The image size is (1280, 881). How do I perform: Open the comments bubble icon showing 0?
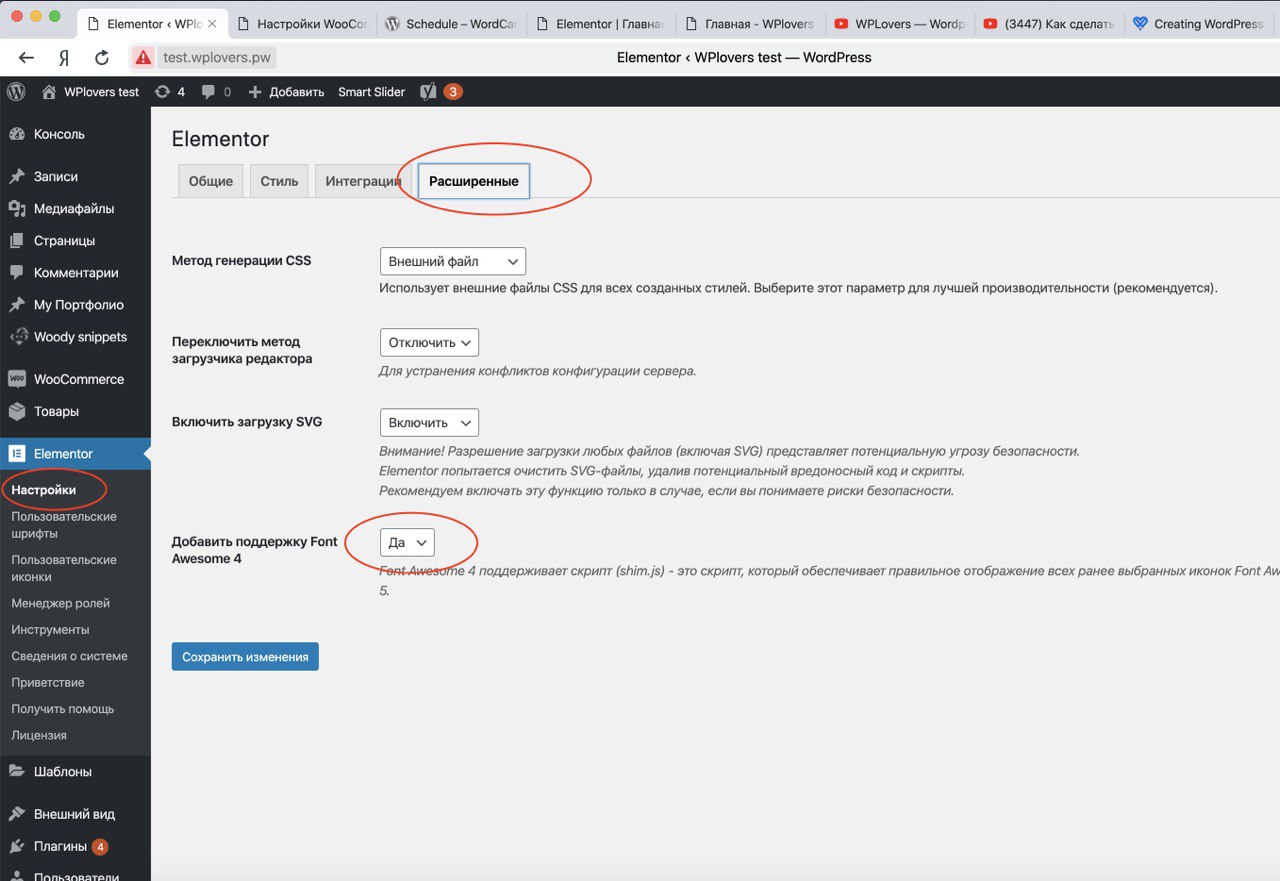pos(208,92)
